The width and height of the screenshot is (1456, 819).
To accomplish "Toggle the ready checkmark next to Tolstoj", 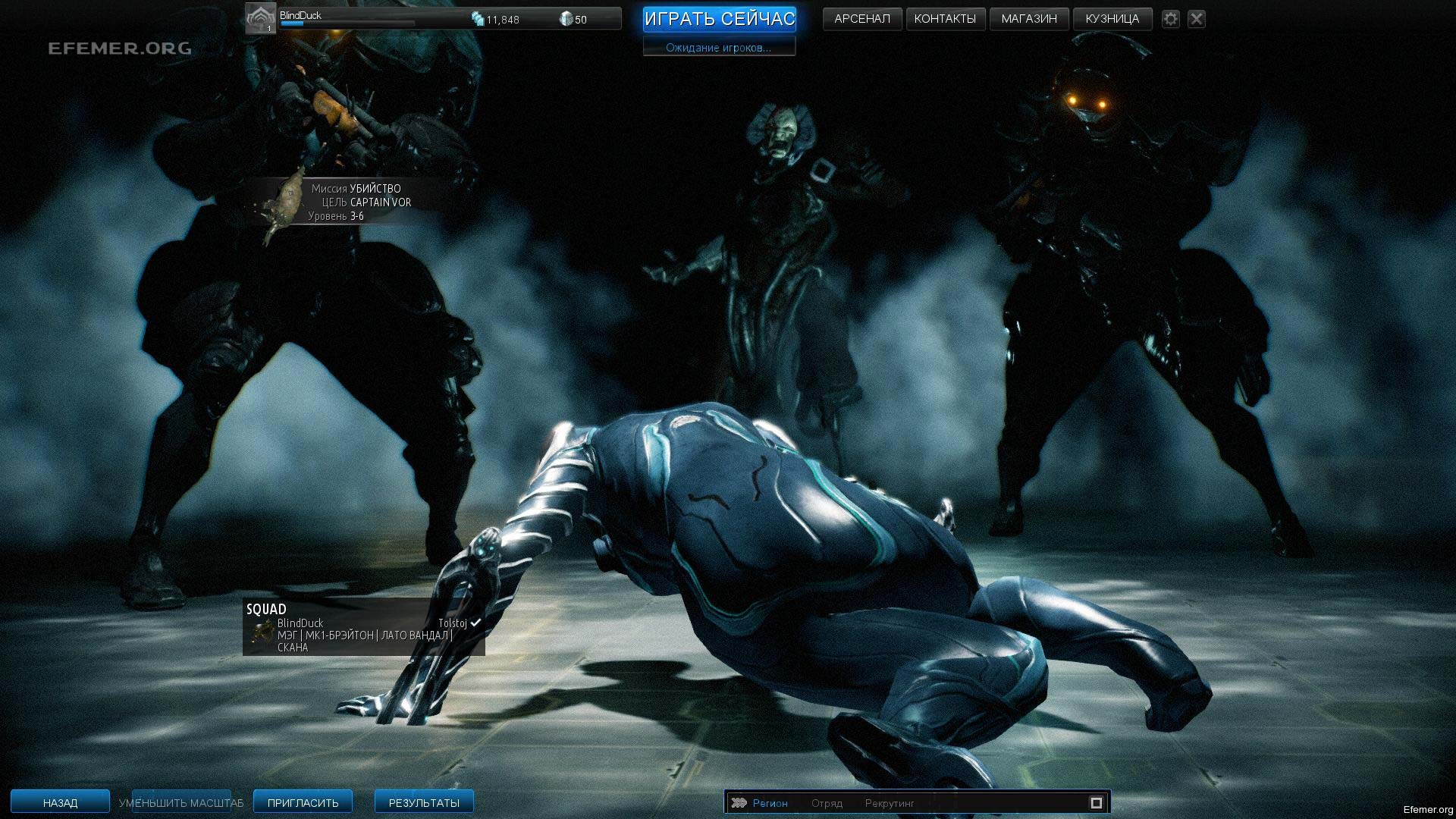I will (x=475, y=623).
